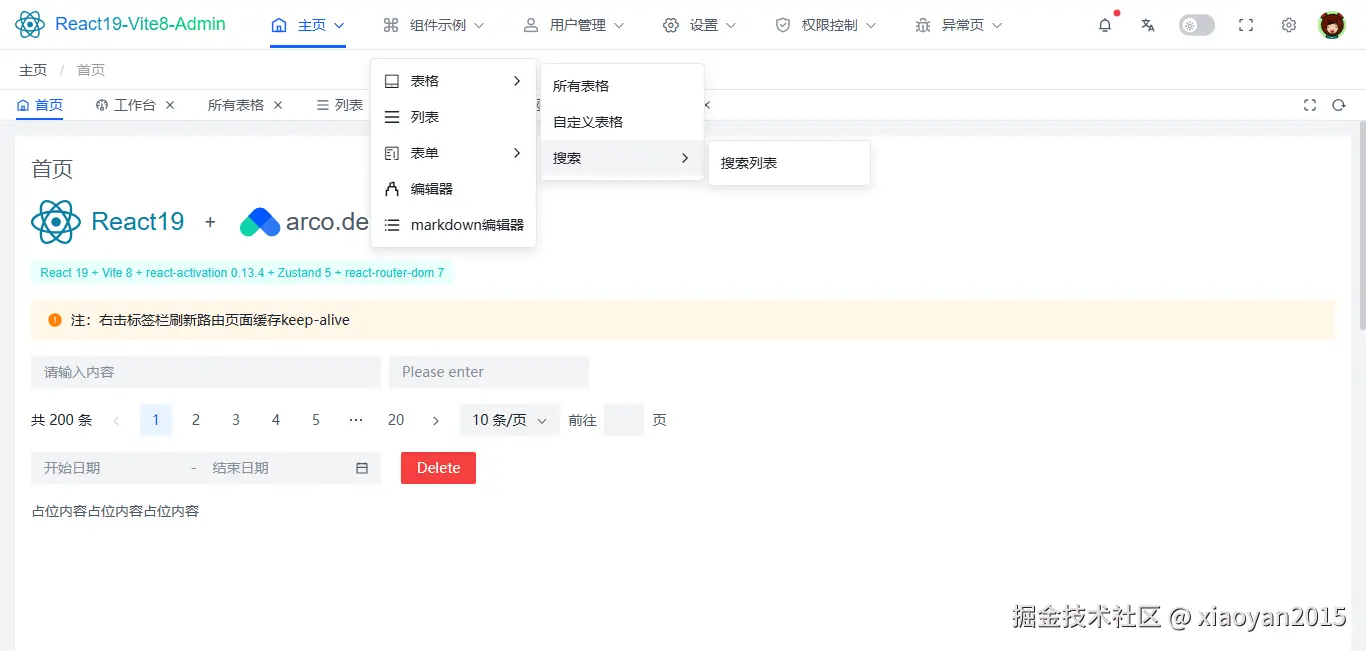1366x651 pixels.
Task: Go to page 5
Action: tap(316, 420)
